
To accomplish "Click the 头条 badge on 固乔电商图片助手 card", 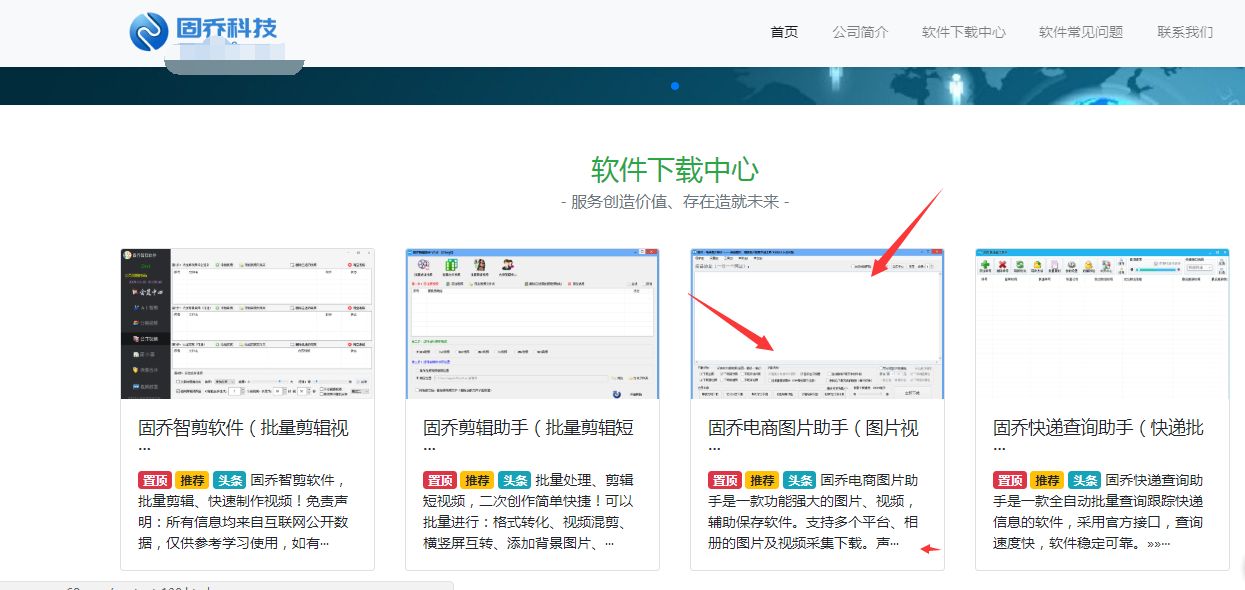I will [x=798, y=479].
